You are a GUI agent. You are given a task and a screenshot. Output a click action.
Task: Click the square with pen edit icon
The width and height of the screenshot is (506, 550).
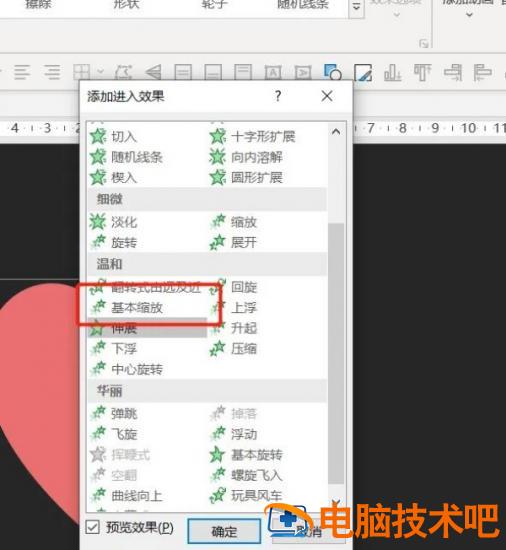(x=363, y=72)
